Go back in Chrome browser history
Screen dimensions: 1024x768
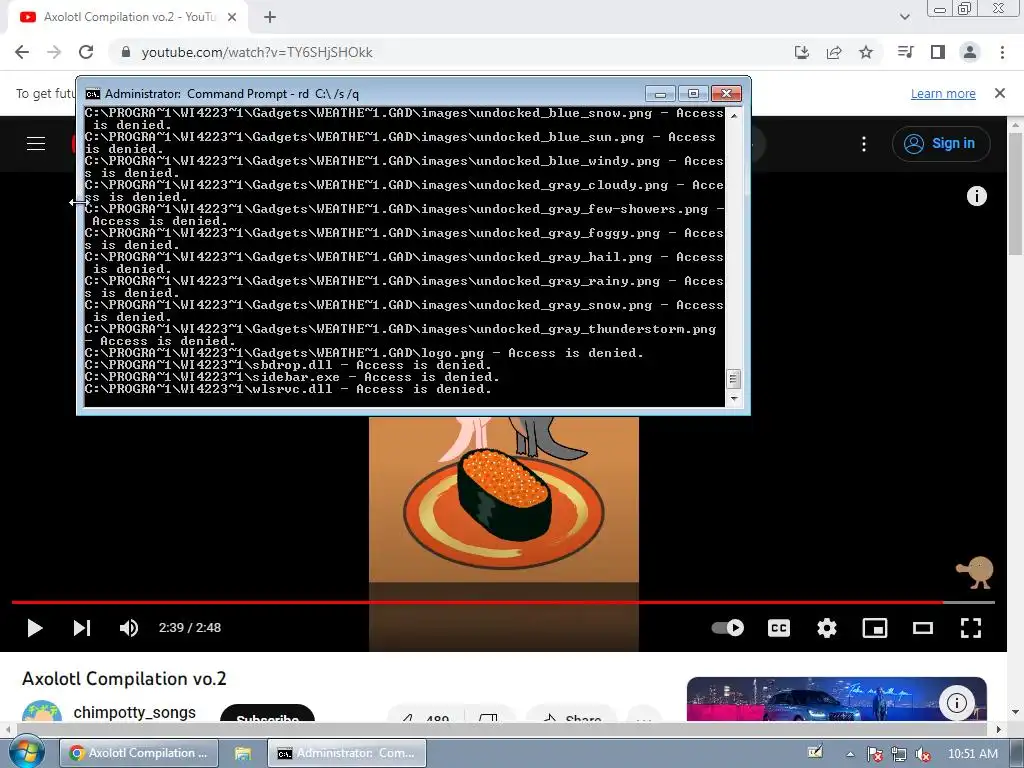click(22, 52)
